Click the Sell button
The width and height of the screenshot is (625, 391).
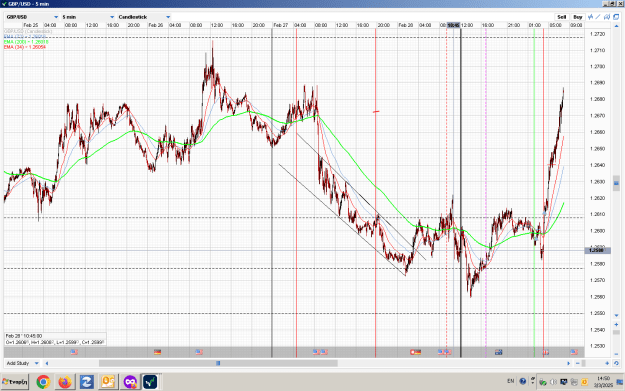click(x=562, y=17)
